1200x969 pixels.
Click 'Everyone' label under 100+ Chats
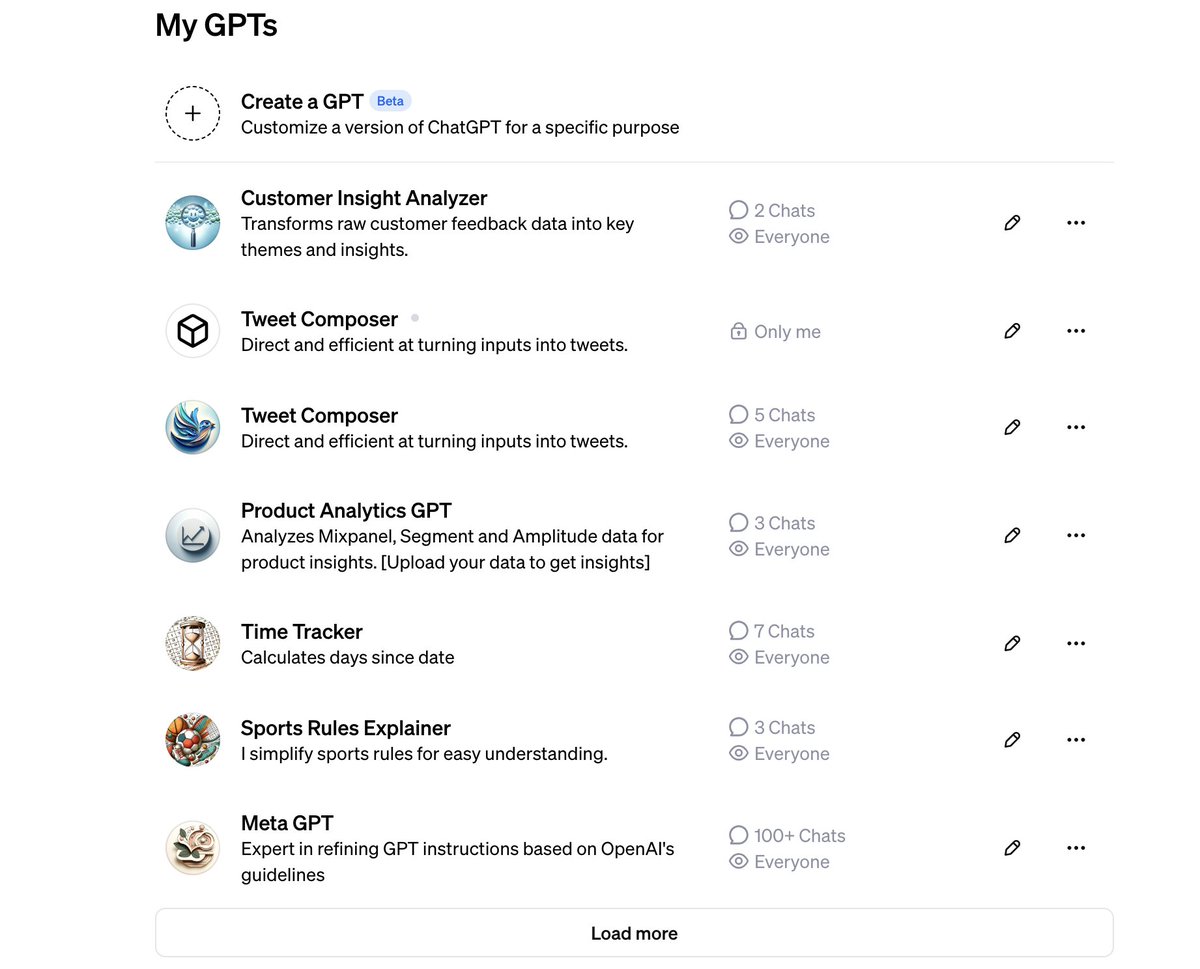point(780,861)
